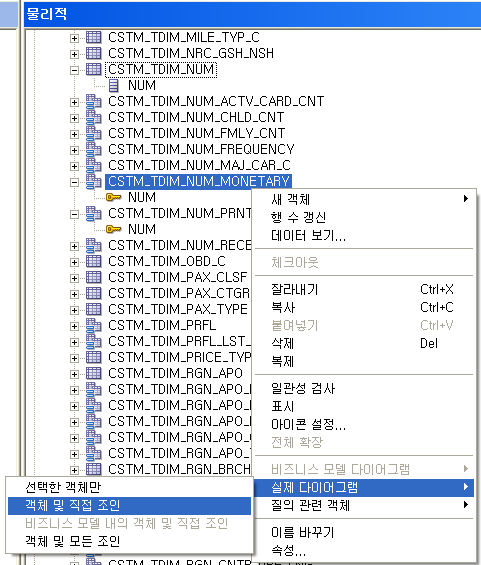Expand the CSTM_TDIM_PAX_TYPE node

click(x=74, y=310)
